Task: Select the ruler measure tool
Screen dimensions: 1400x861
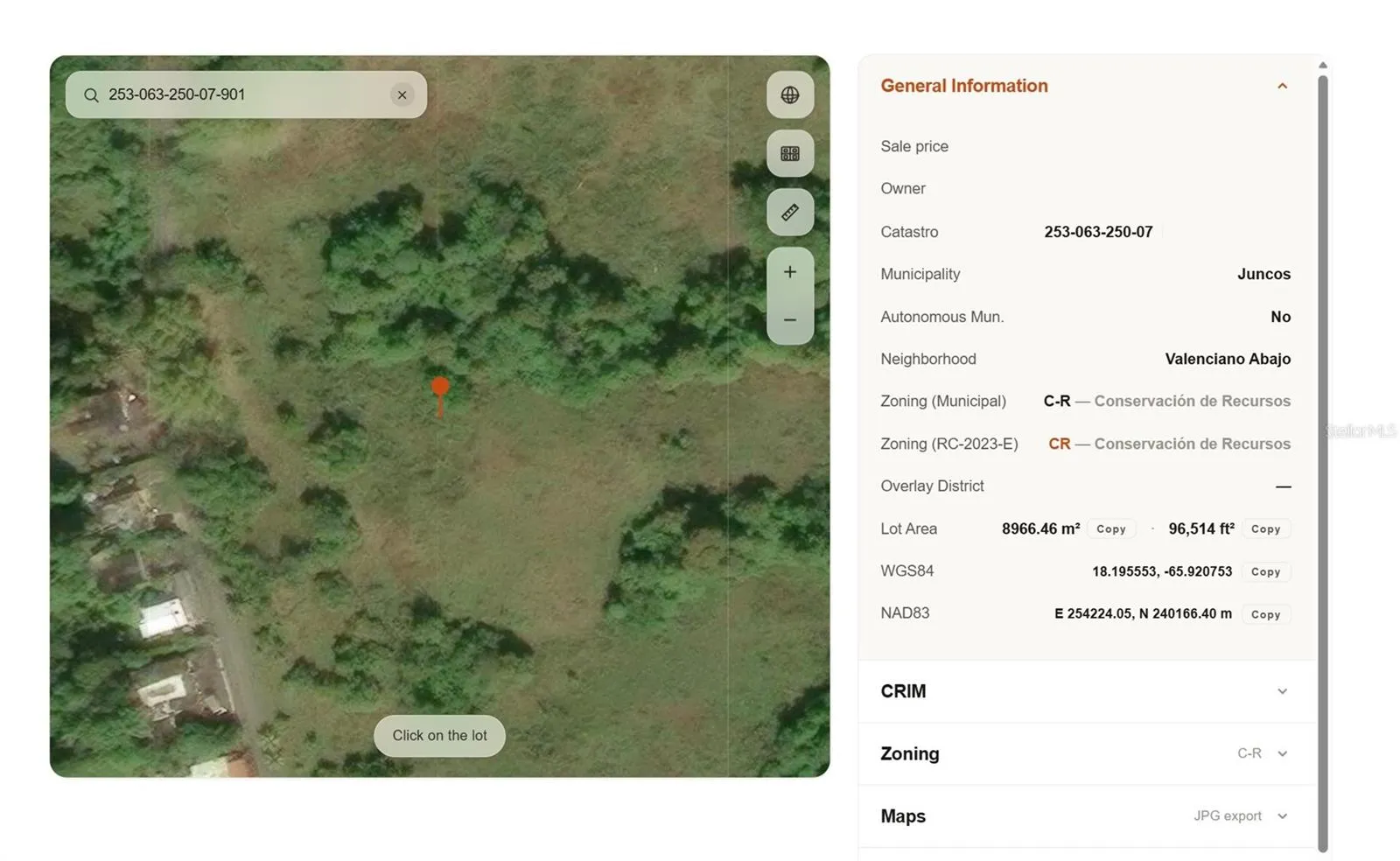Action: tap(790, 212)
